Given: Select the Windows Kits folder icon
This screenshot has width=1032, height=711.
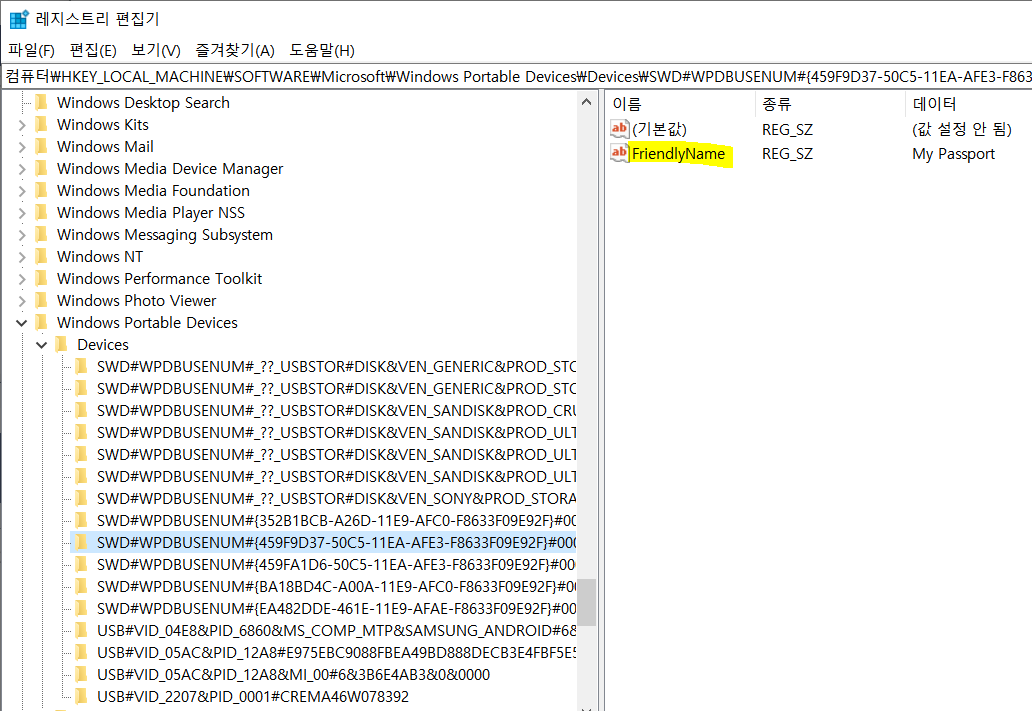Looking at the screenshot, I should point(41,124).
